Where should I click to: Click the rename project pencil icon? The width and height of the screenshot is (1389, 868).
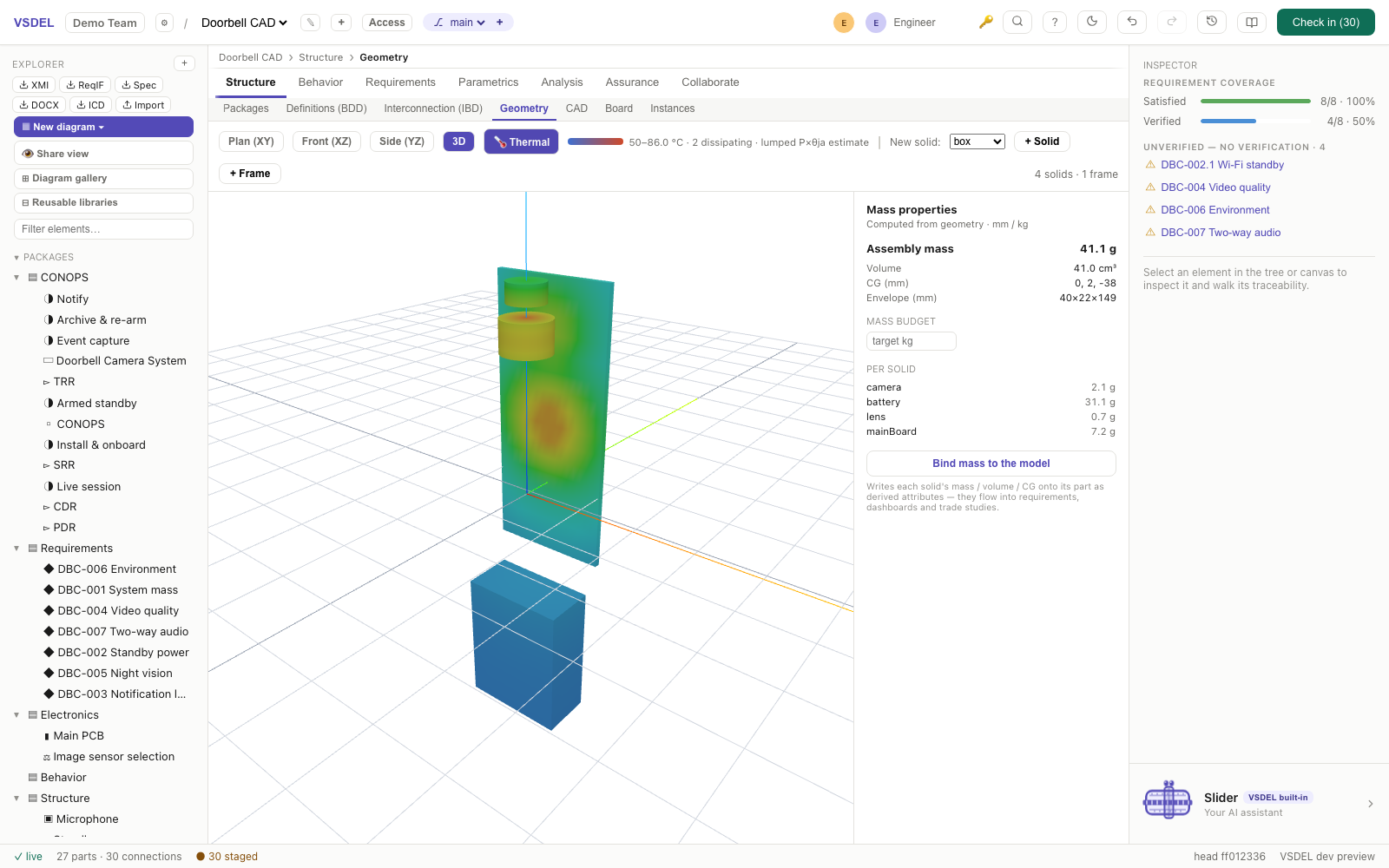310,23
